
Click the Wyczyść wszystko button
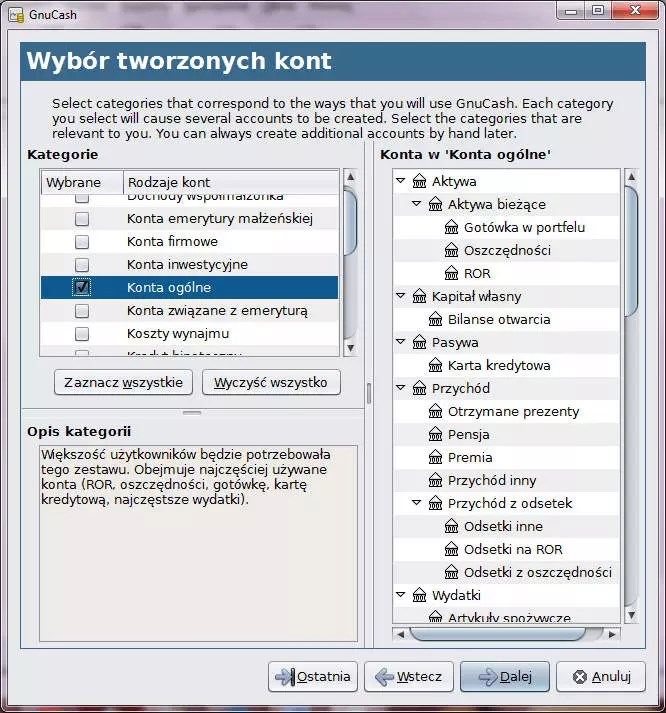pos(271,382)
